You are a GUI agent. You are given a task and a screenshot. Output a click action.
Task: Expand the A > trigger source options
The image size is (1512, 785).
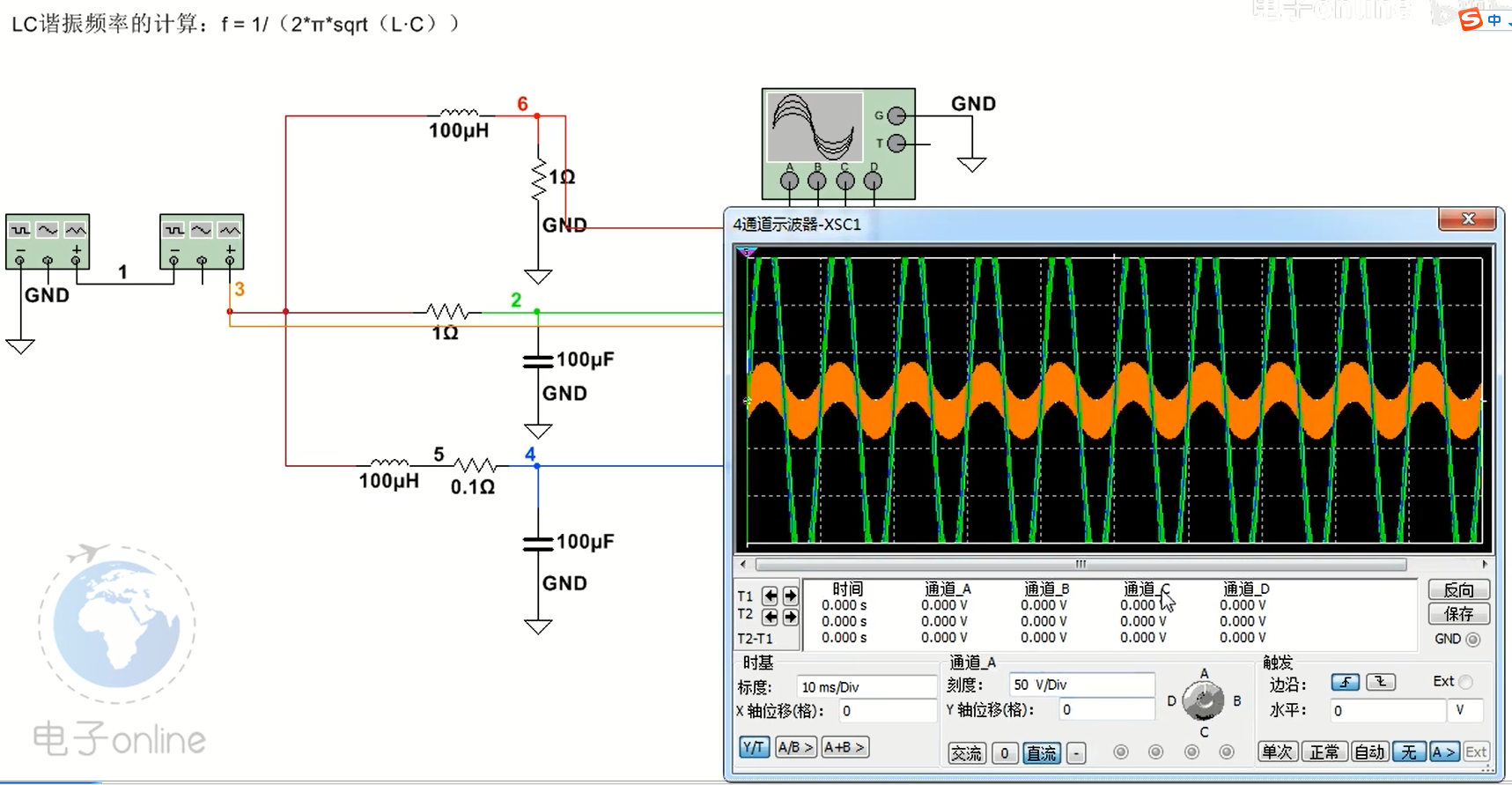[x=1444, y=752]
